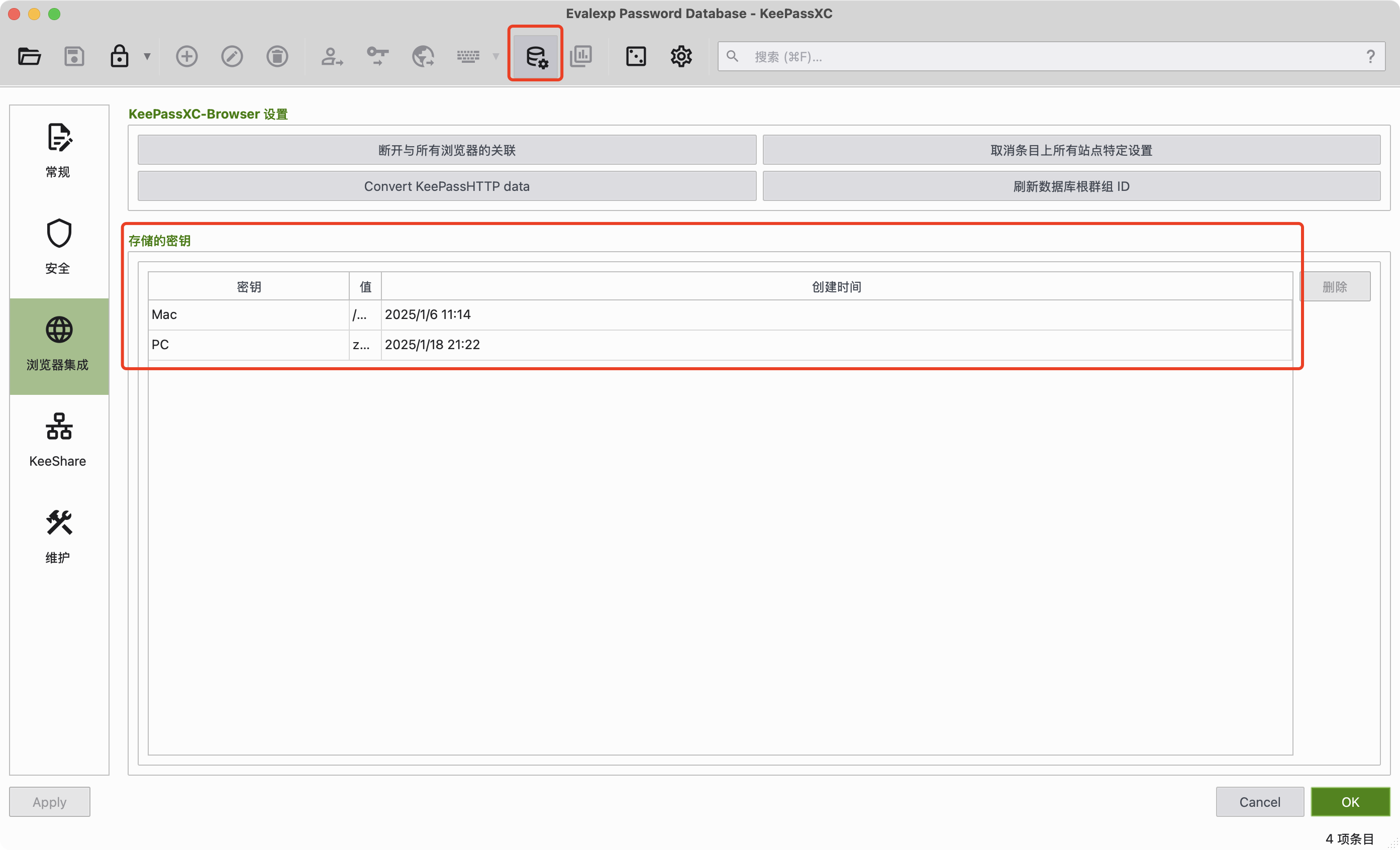Open the Password Generator dice icon
This screenshot has height=850, width=1400.
pyautogui.click(x=635, y=56)
